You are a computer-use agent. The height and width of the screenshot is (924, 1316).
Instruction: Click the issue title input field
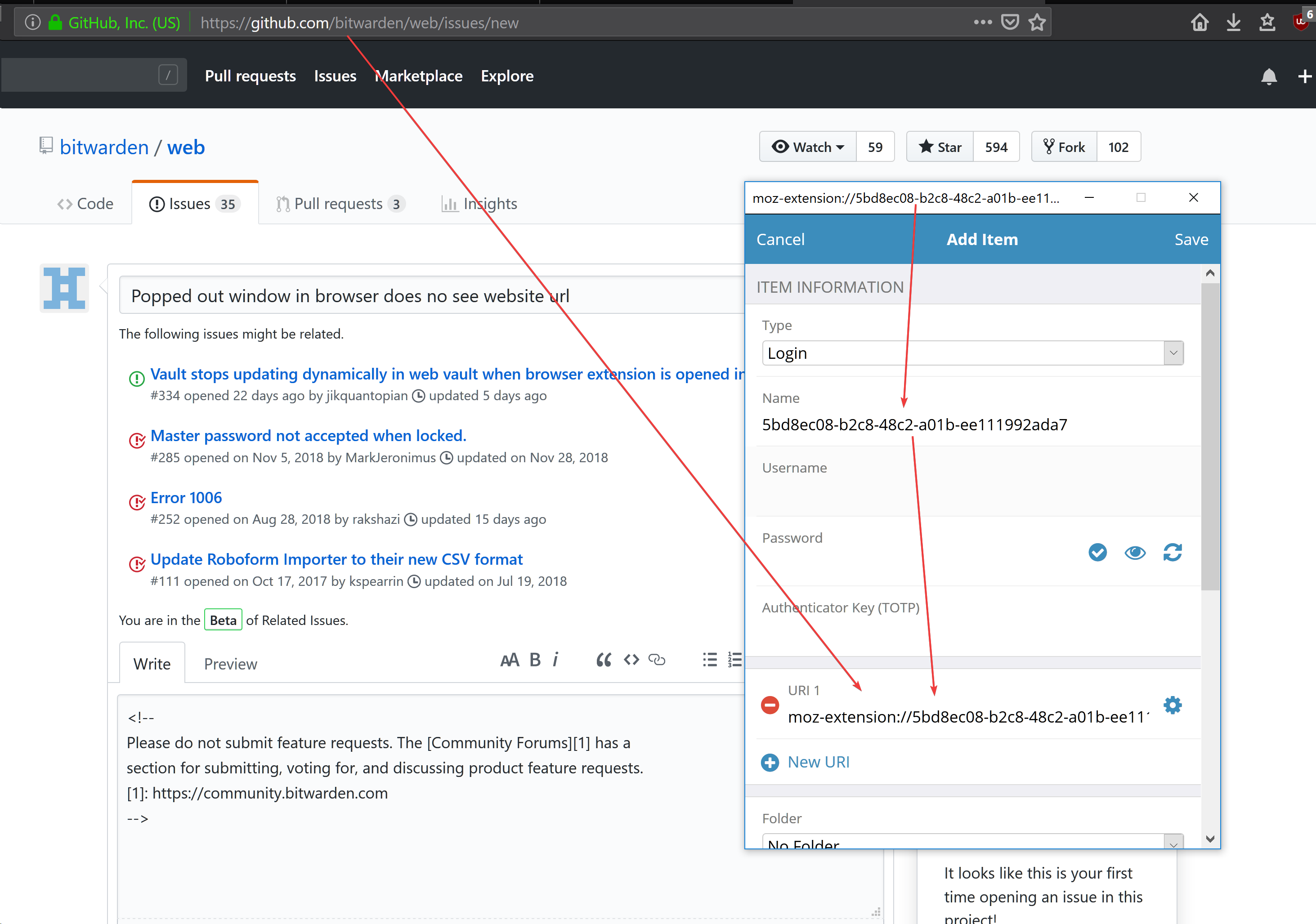click(x=432, y=295)
